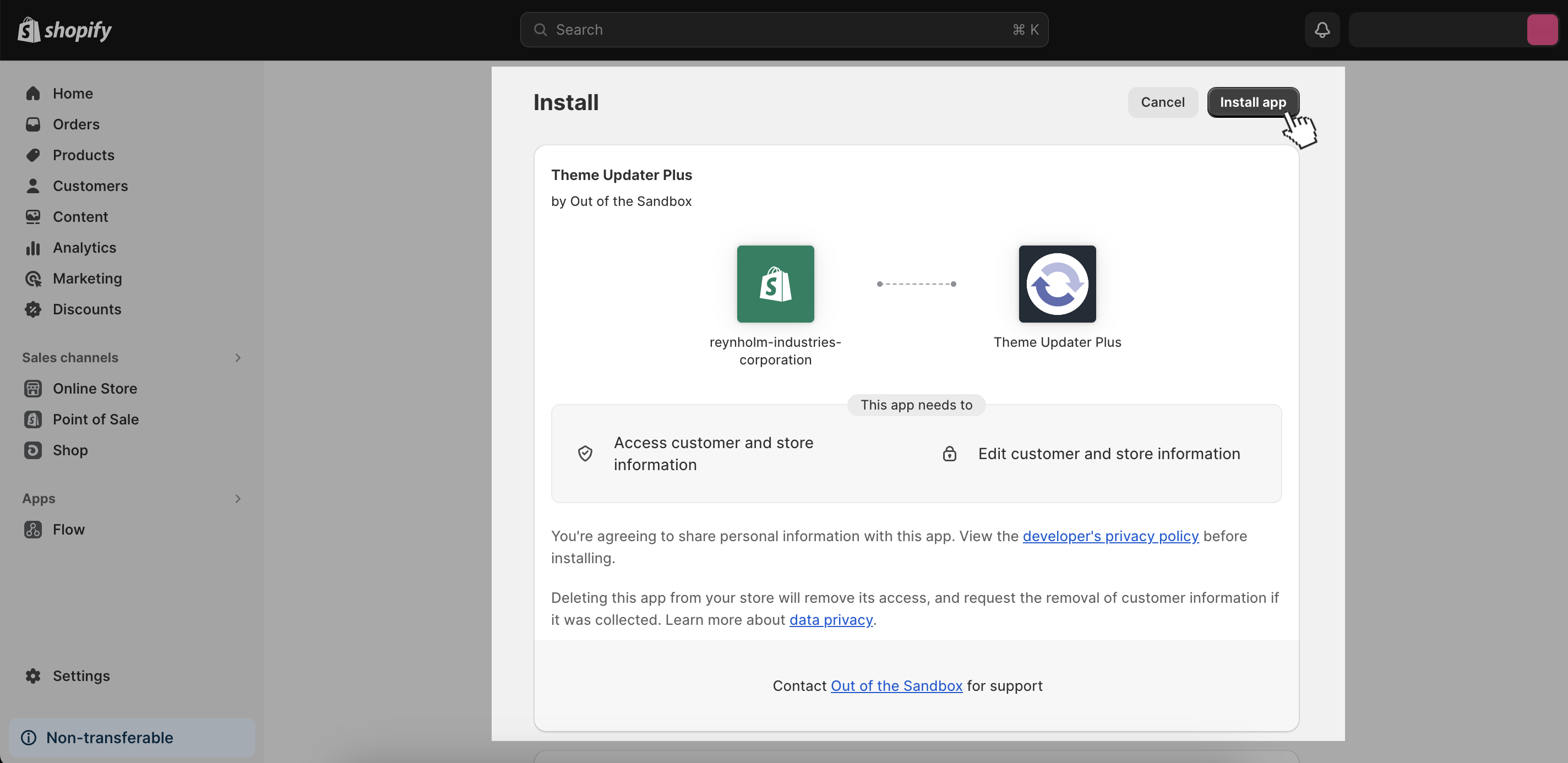Open the Products section
Image resolution: width=1568 pixels, height=763 pixels.
point(83,155)
